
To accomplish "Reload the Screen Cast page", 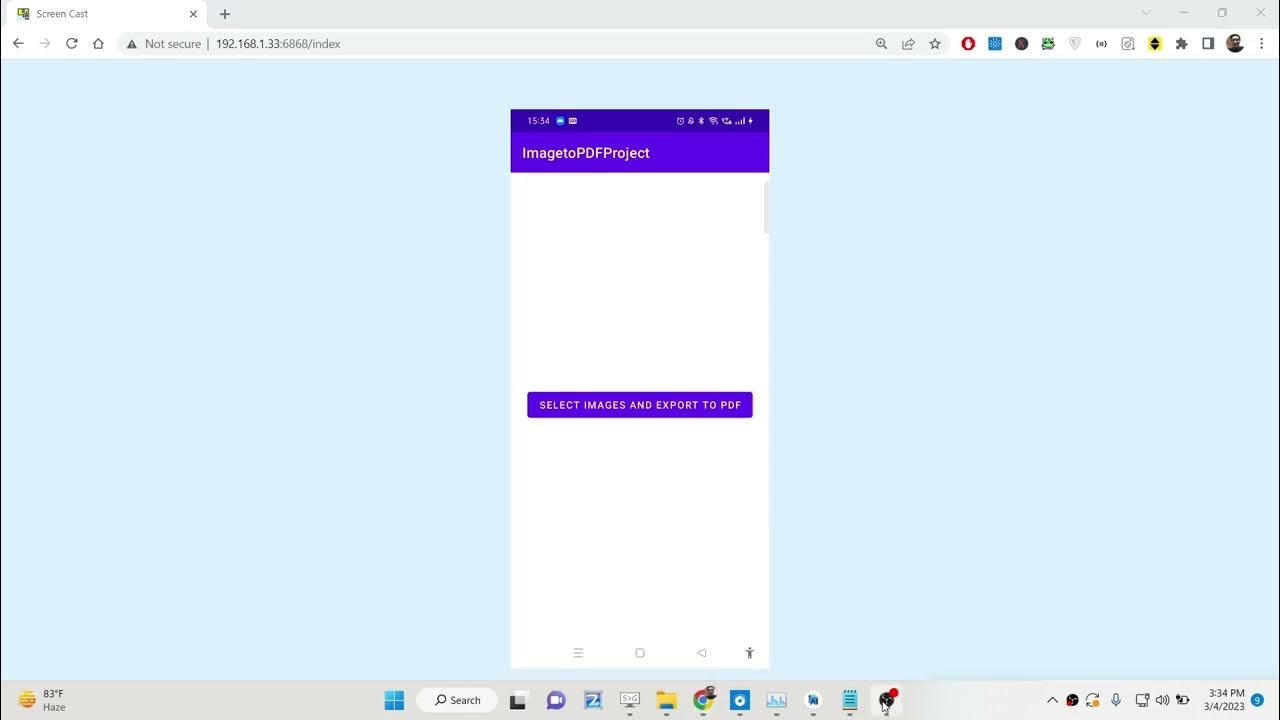I will click(71, 44).
